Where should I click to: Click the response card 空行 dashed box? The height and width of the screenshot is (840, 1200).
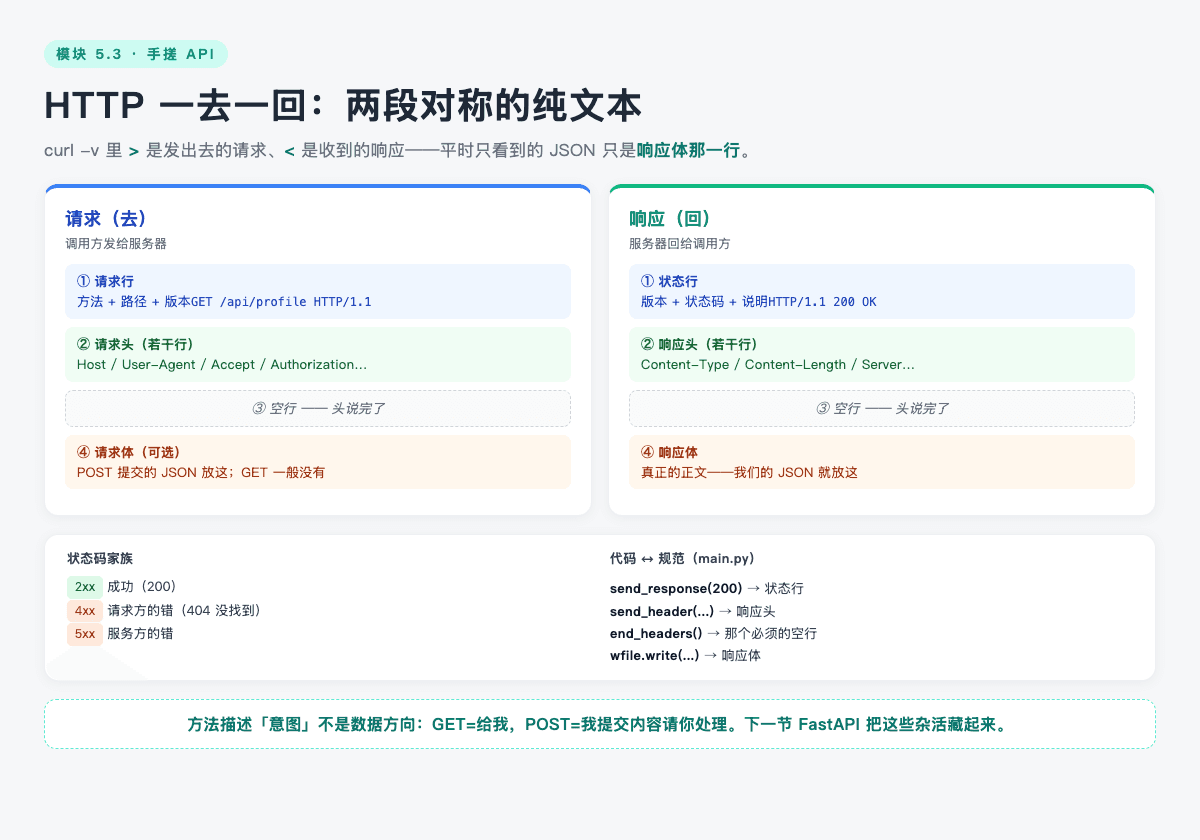[x=882, y=408]
